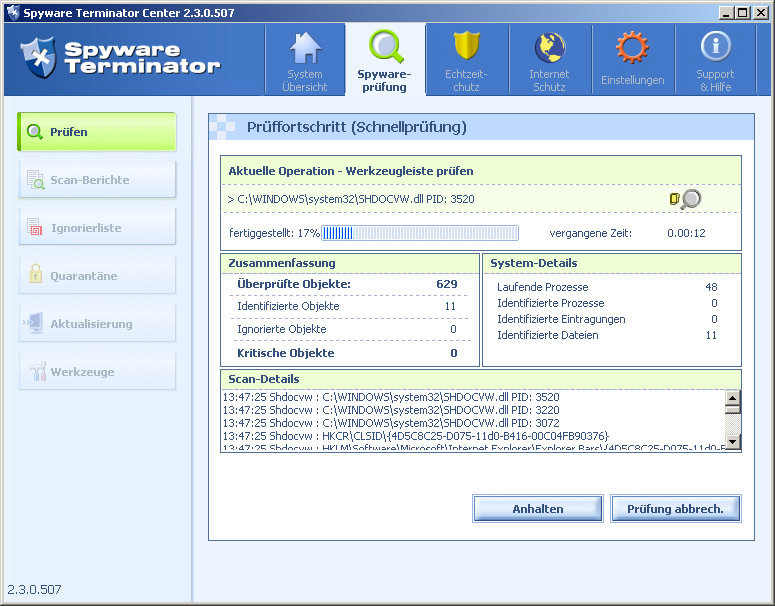Viewport: 775px width, 606px height.
Task: Maximize the Spyware Terminator window
Action: [x=742, y=13]
